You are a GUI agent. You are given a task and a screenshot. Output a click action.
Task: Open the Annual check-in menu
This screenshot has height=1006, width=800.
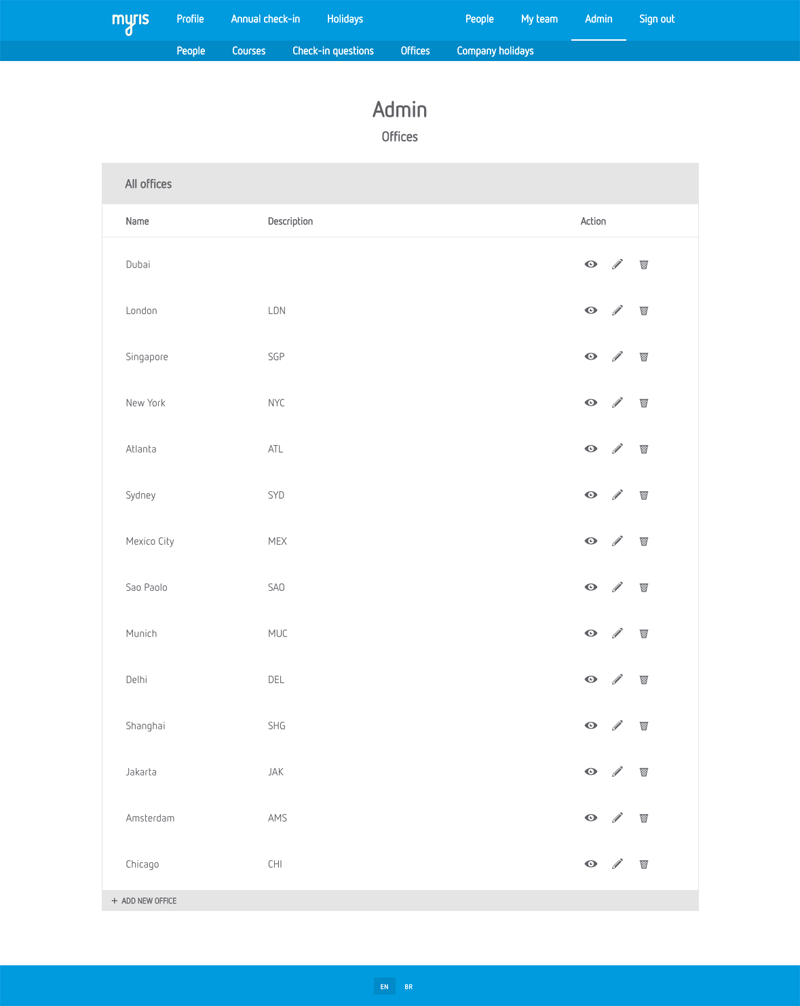pyautogui.click(x=265, y=19)
